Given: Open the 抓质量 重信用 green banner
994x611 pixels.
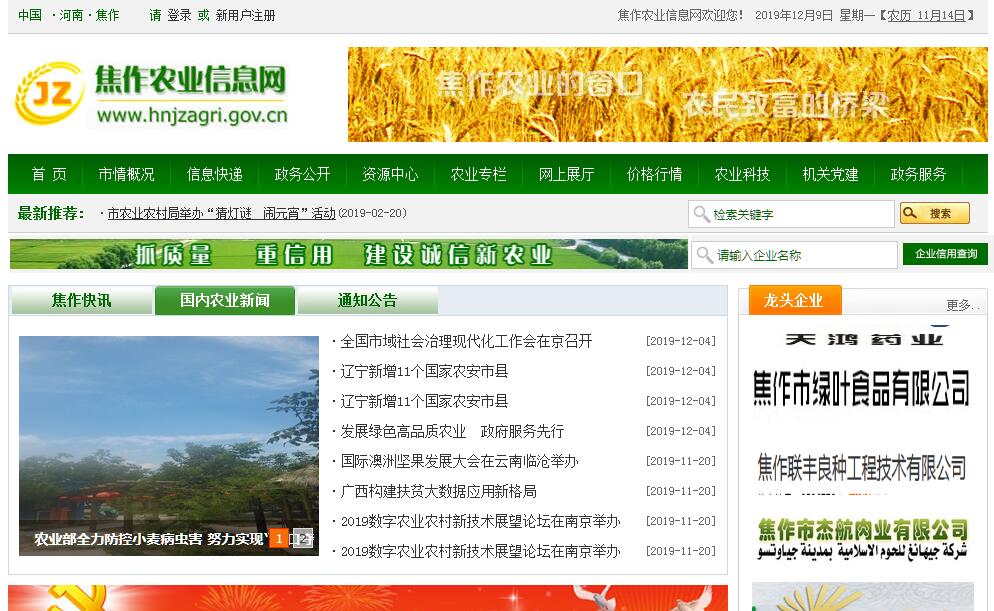Looking at the screenshot, I should [348, 254].
